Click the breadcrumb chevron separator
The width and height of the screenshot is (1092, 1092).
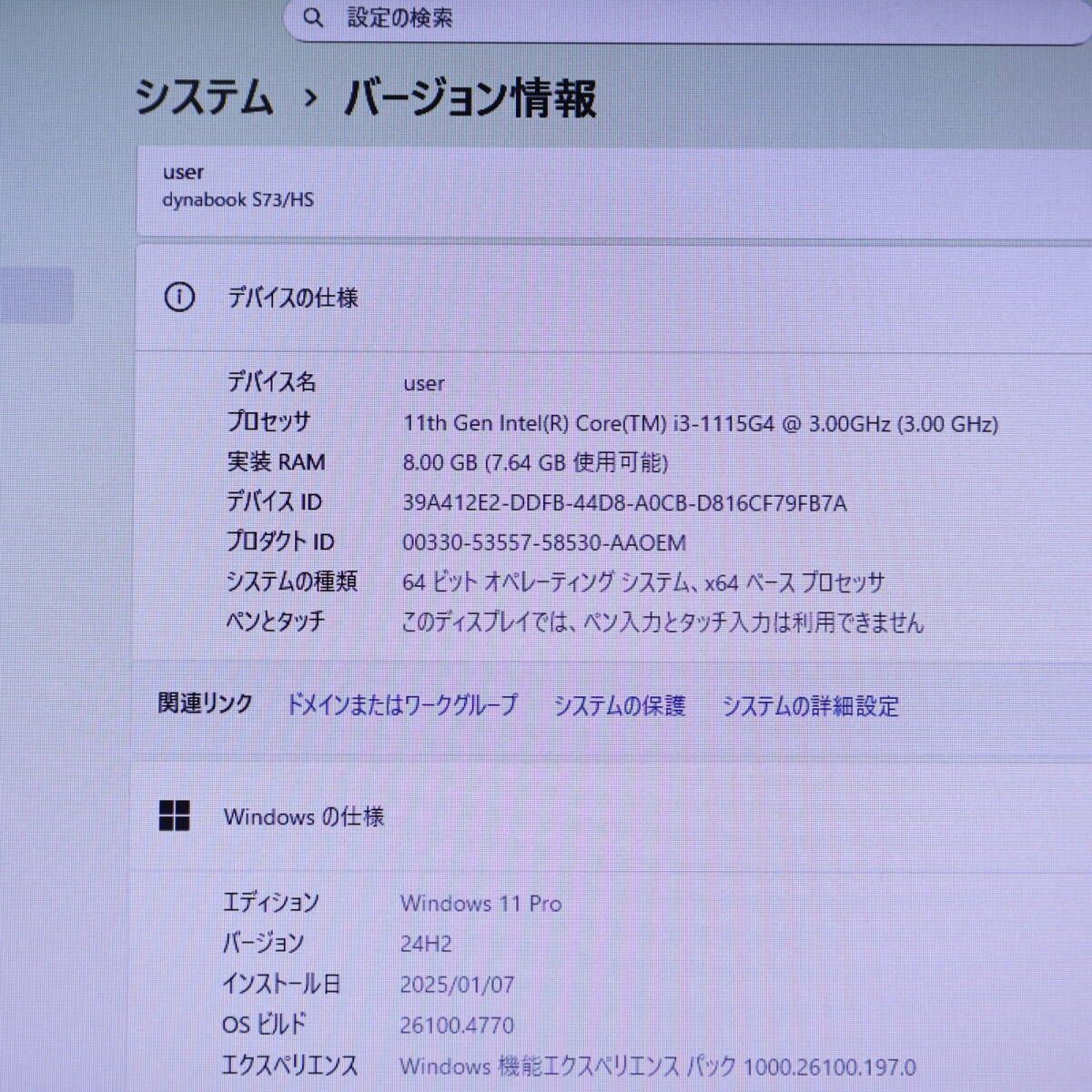tap(311, 98)
